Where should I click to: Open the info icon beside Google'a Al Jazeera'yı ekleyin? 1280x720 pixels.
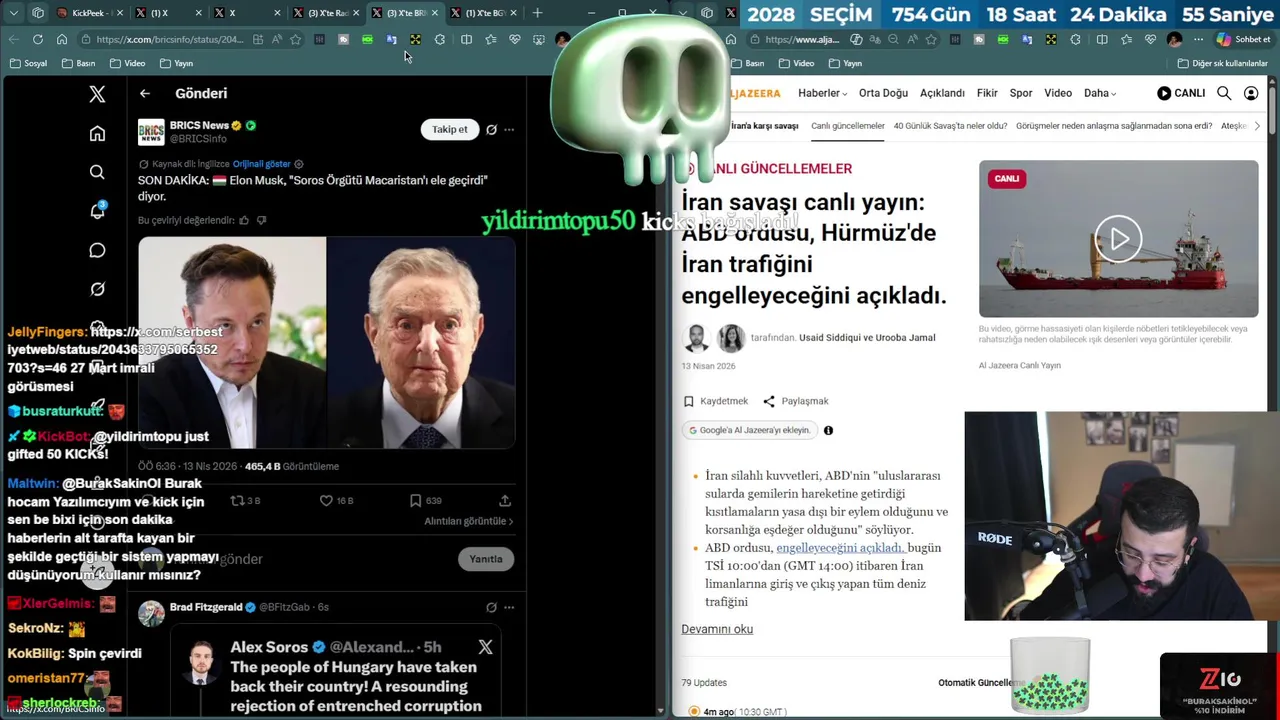pyautogui.click(x=828, y=430)
